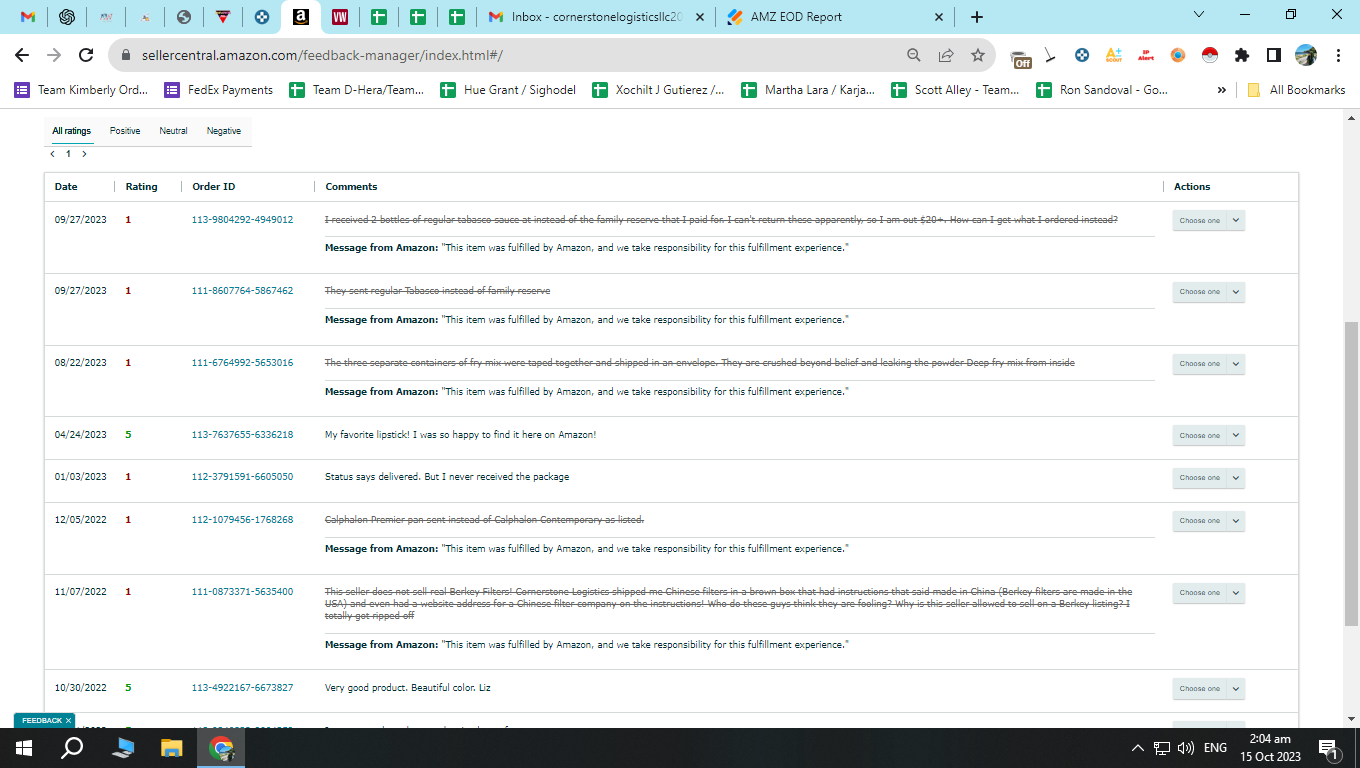Open order 112-3791591-6605050
Viewport: 1360px width, 768px height.
pos(242,477)
